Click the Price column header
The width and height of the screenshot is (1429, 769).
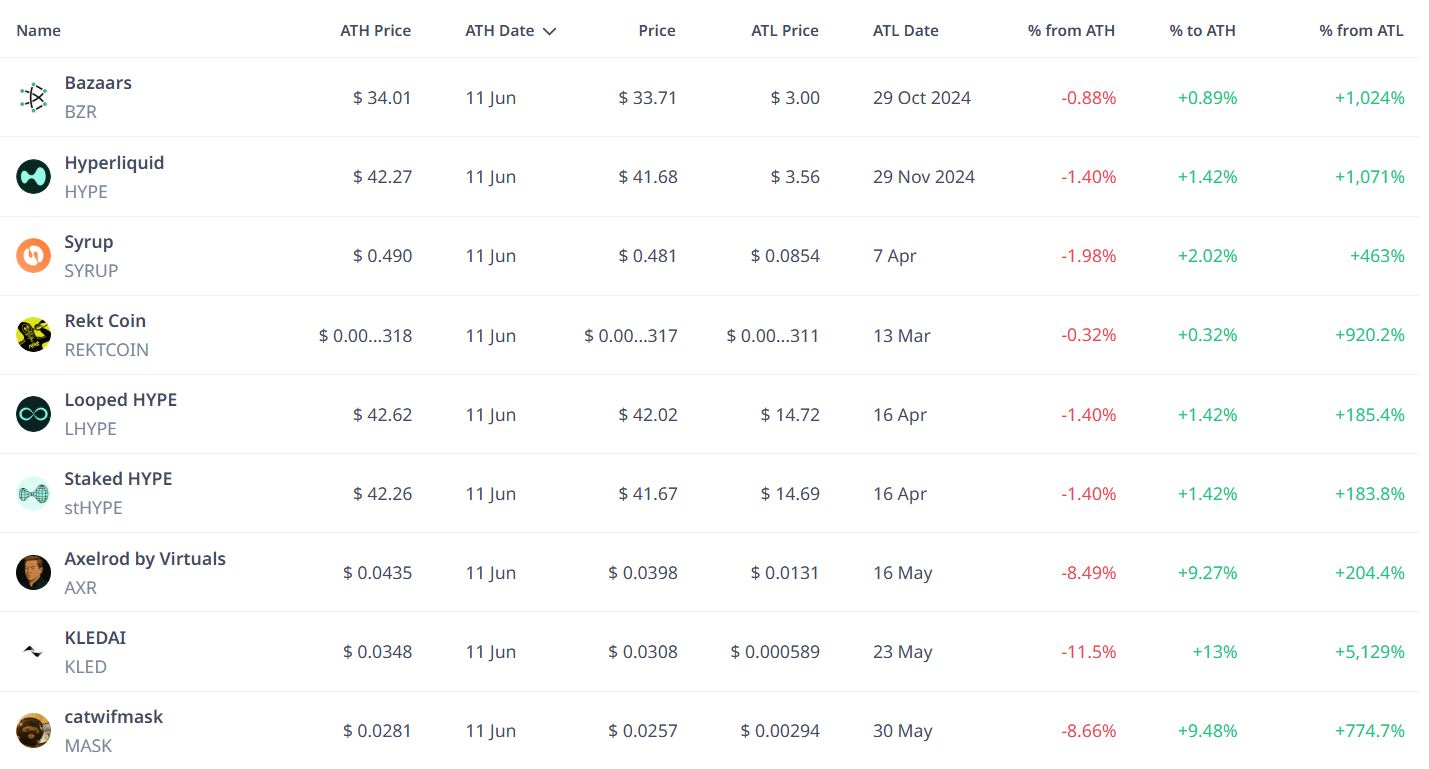pyautogui.click(x=657, y=31)
